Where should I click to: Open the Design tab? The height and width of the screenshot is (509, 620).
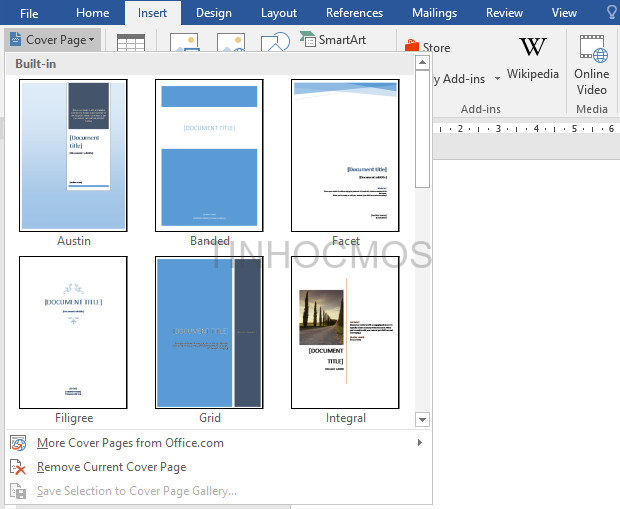tap(214, 13)
